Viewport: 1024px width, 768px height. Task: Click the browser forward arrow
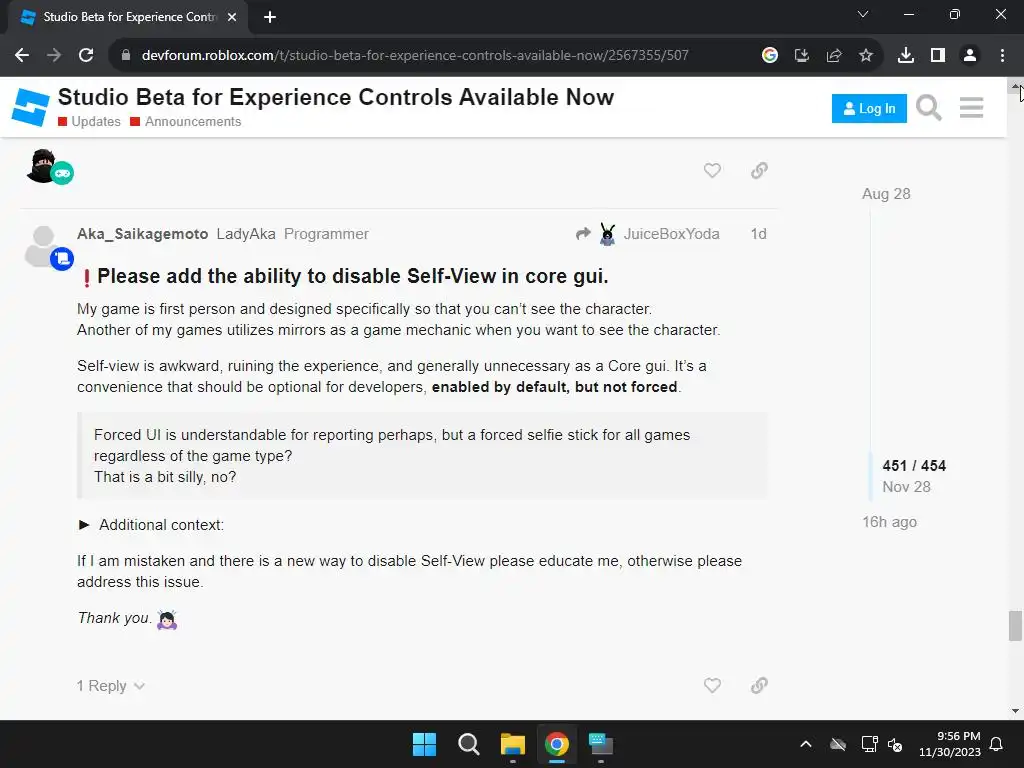click(x=54, y=56)
